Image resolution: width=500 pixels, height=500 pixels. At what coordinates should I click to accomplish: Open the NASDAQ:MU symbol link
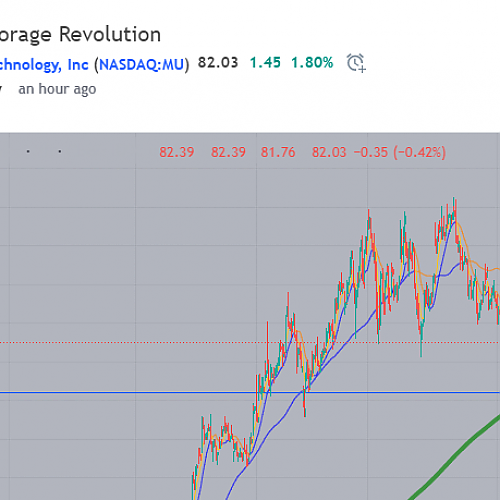click(x=142, y=64)
